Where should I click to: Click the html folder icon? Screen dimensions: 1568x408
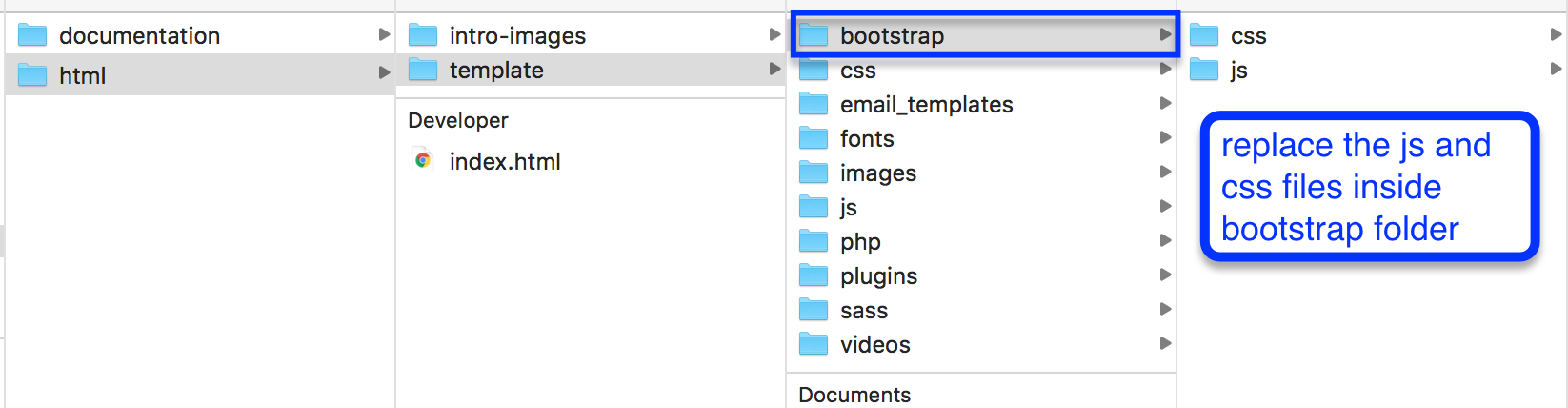click(32, 75)
